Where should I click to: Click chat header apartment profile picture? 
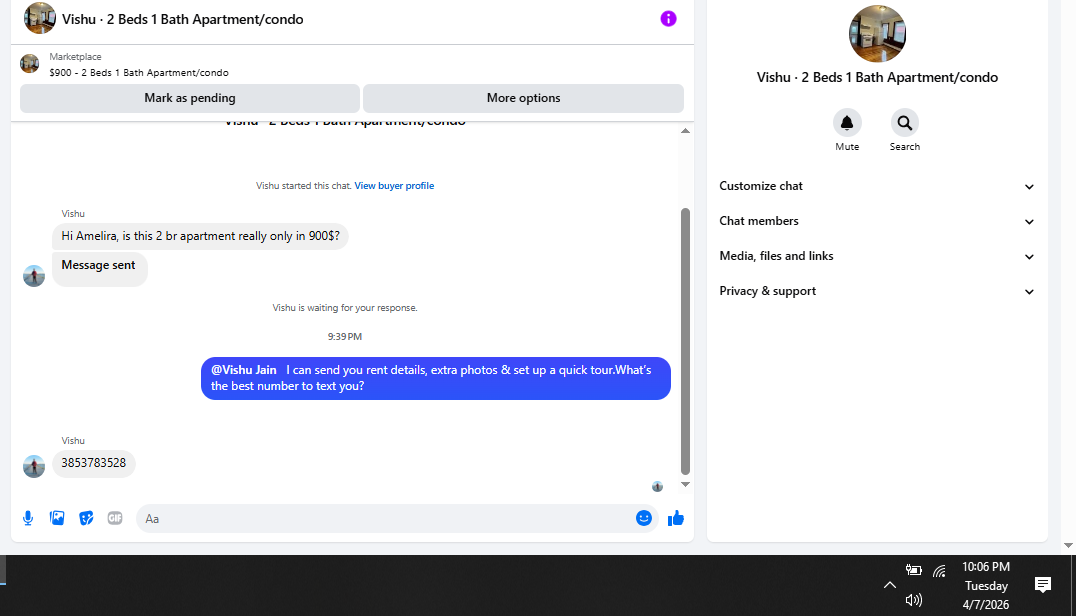tap(40, 19)
